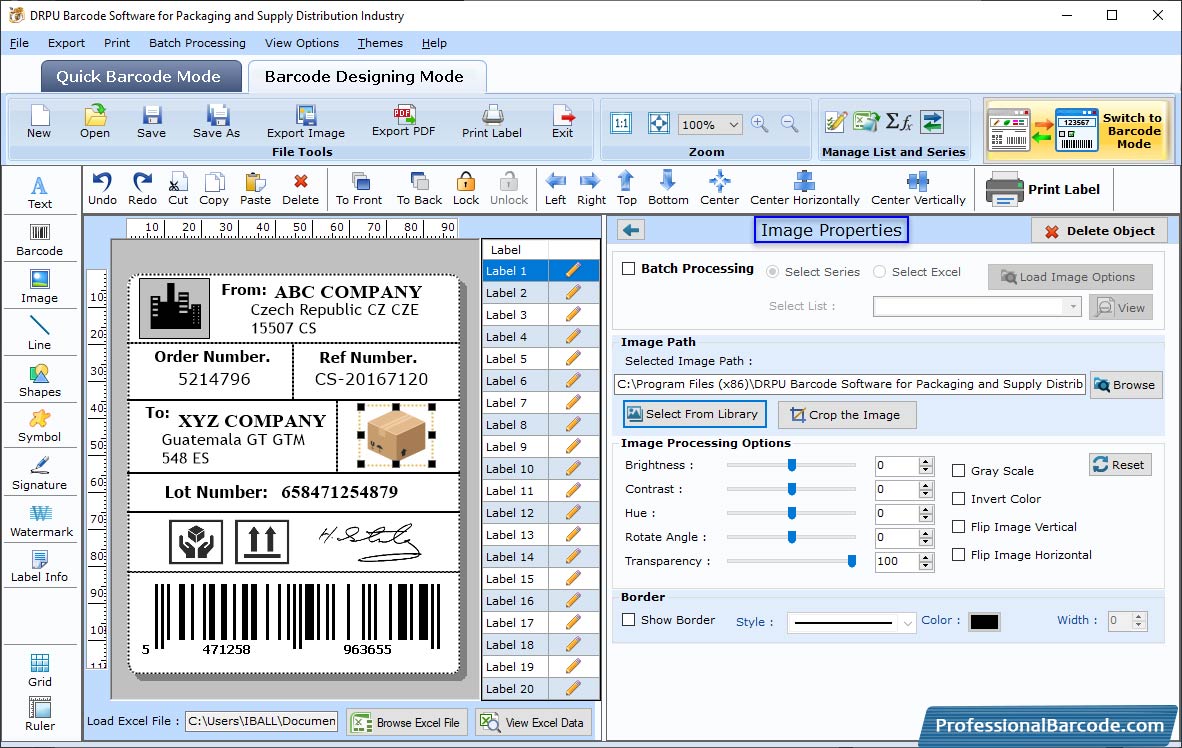Click Exit in File Tools
The width and height of the screenshot is (1182, 748).
[562, 121]
